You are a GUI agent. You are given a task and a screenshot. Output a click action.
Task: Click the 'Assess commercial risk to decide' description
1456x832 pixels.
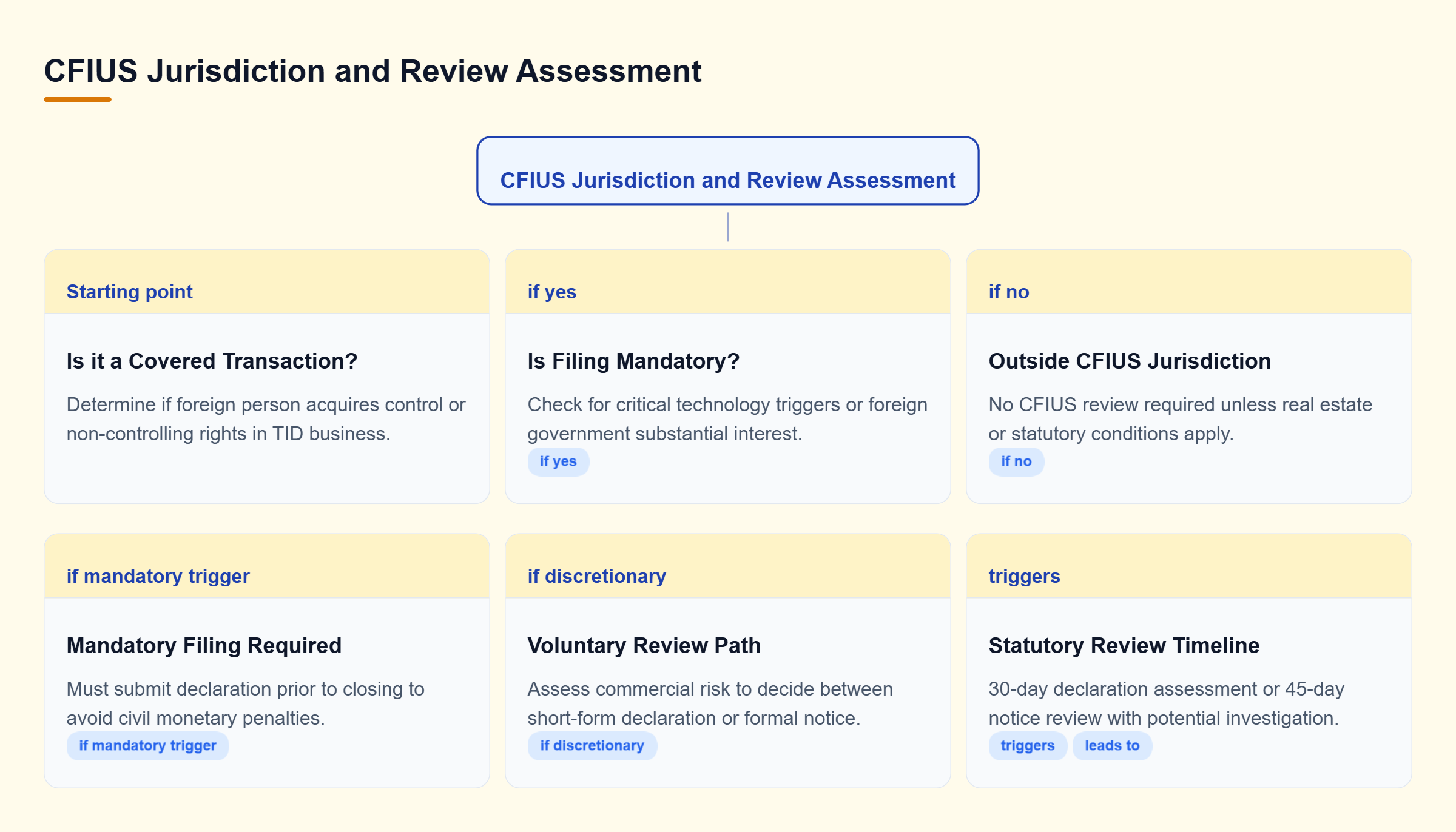click(x=710, y=703)
